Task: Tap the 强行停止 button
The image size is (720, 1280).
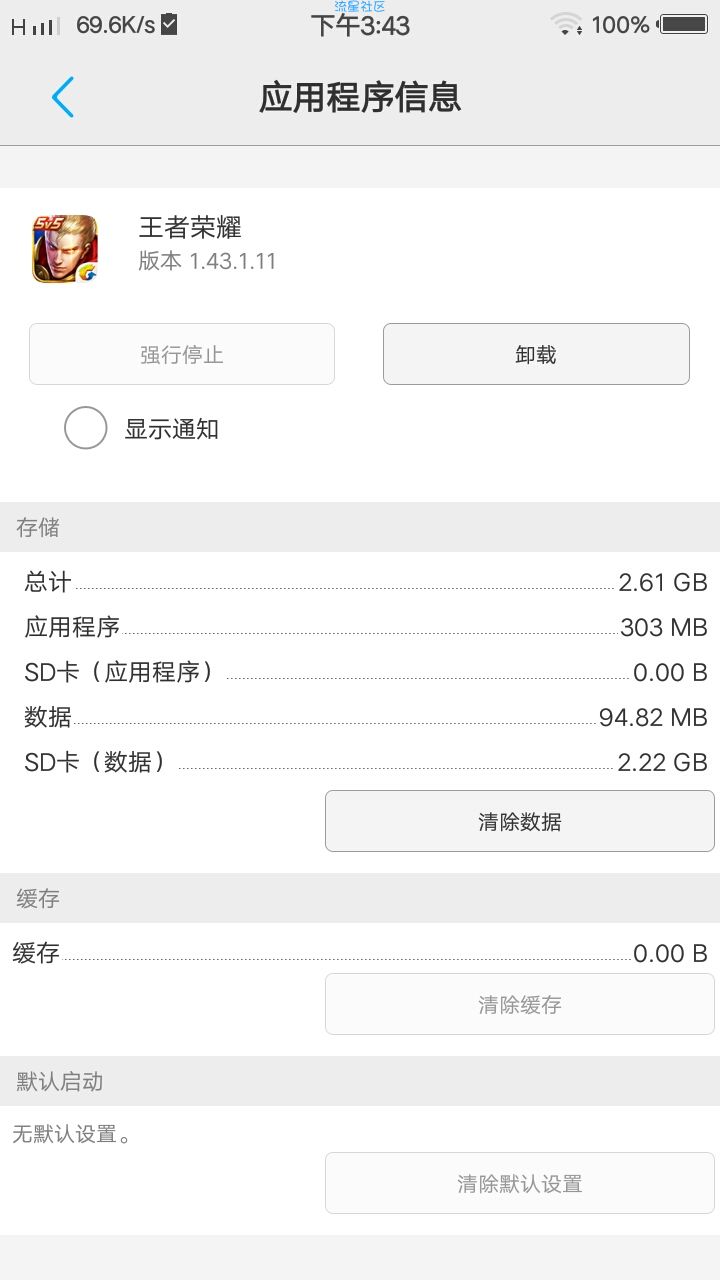Action: pos(182,354)
